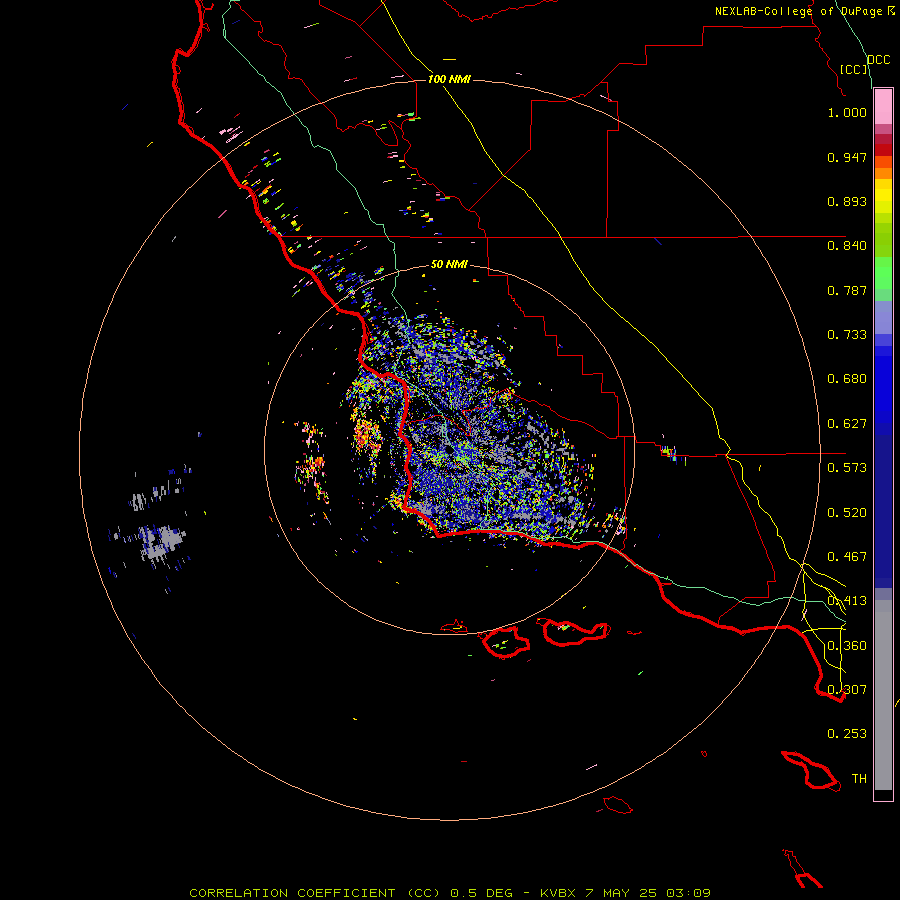Select the 0.893 scale value
900x900 pixels.
pyautogui.click(x=847, y=201)
